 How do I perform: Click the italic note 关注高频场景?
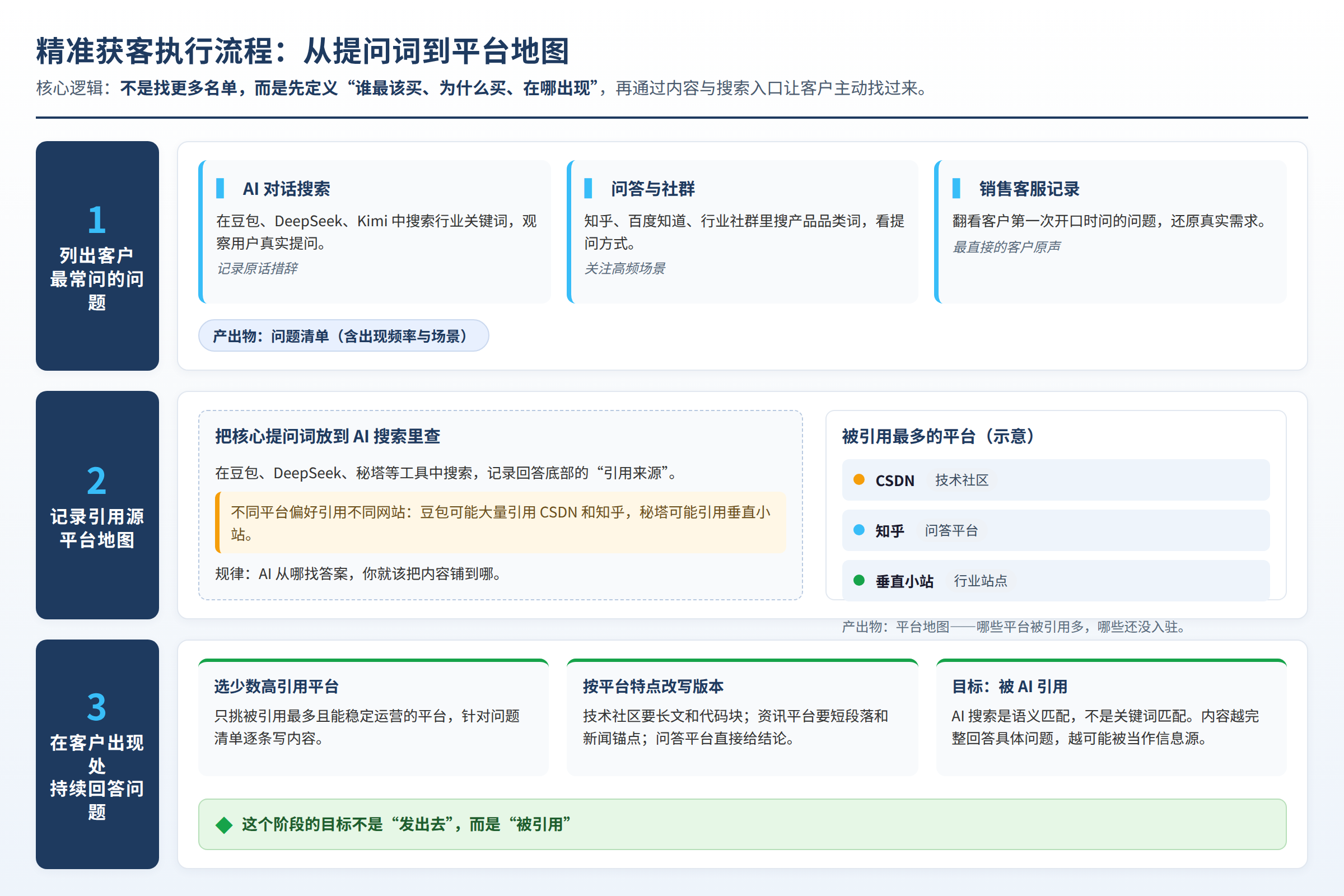pyautogui.click(x=624, y=268)
